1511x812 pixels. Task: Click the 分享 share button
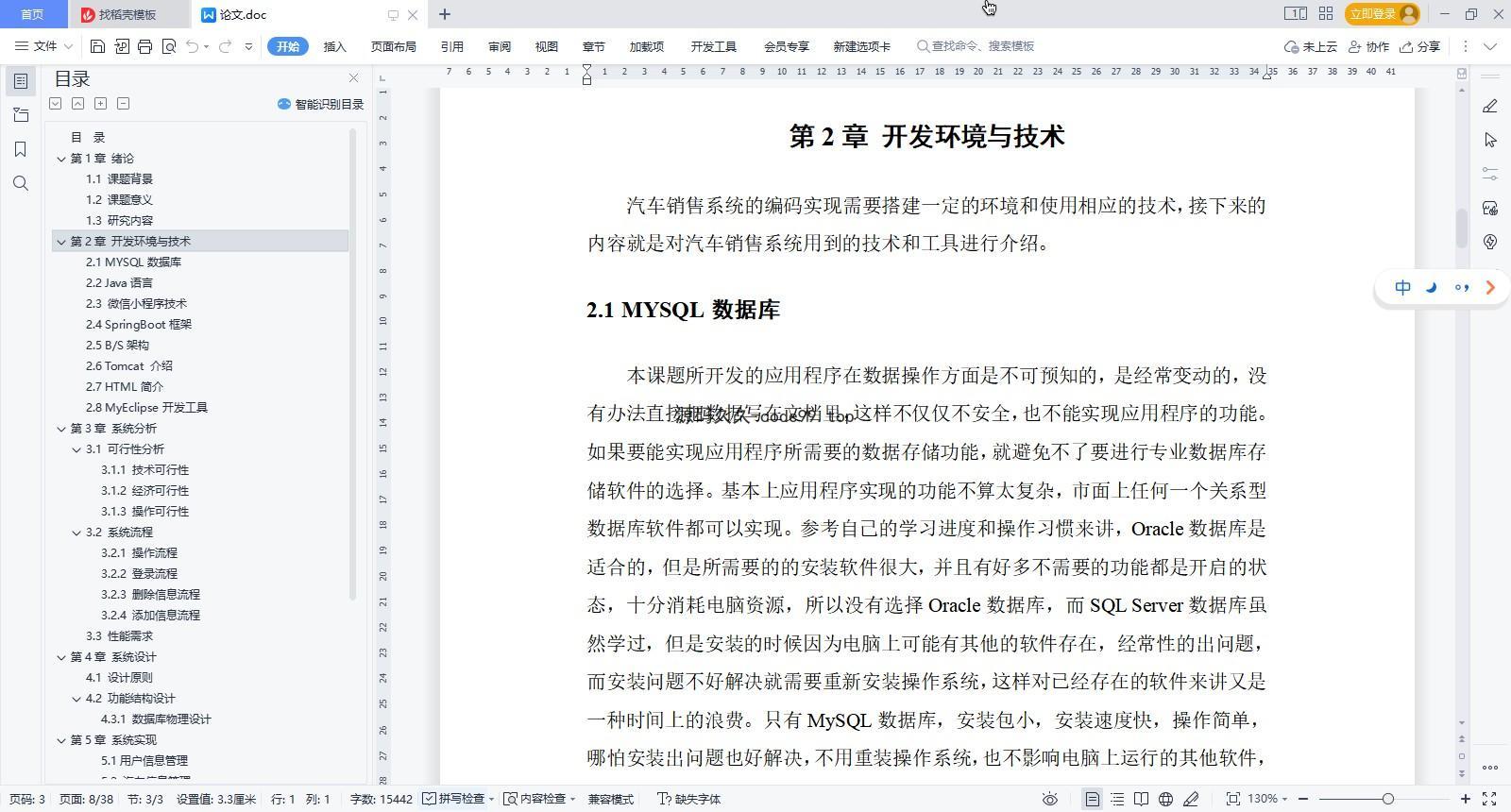point(1420,46)
